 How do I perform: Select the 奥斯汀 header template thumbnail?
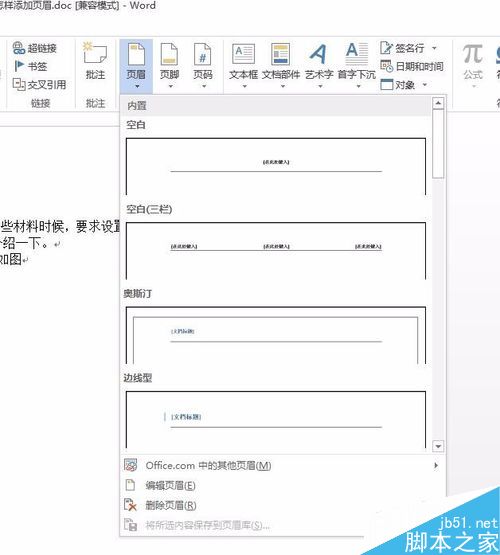click(x=276, y=335)
